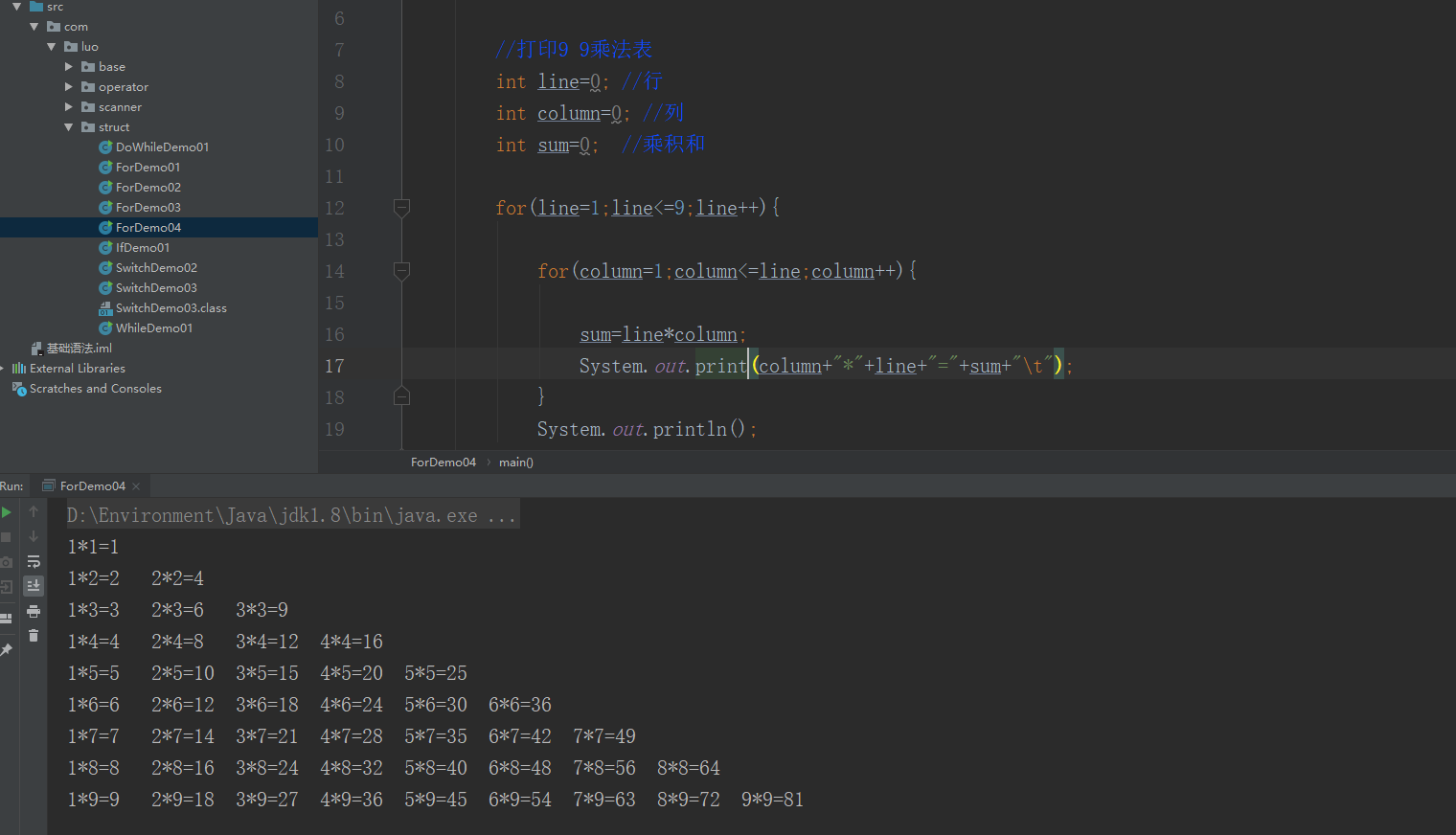Viewport: 1456px width, 835px height.
Task: Click the //打印9 9乘法表 comment
Action: click(x=574, y=49)
